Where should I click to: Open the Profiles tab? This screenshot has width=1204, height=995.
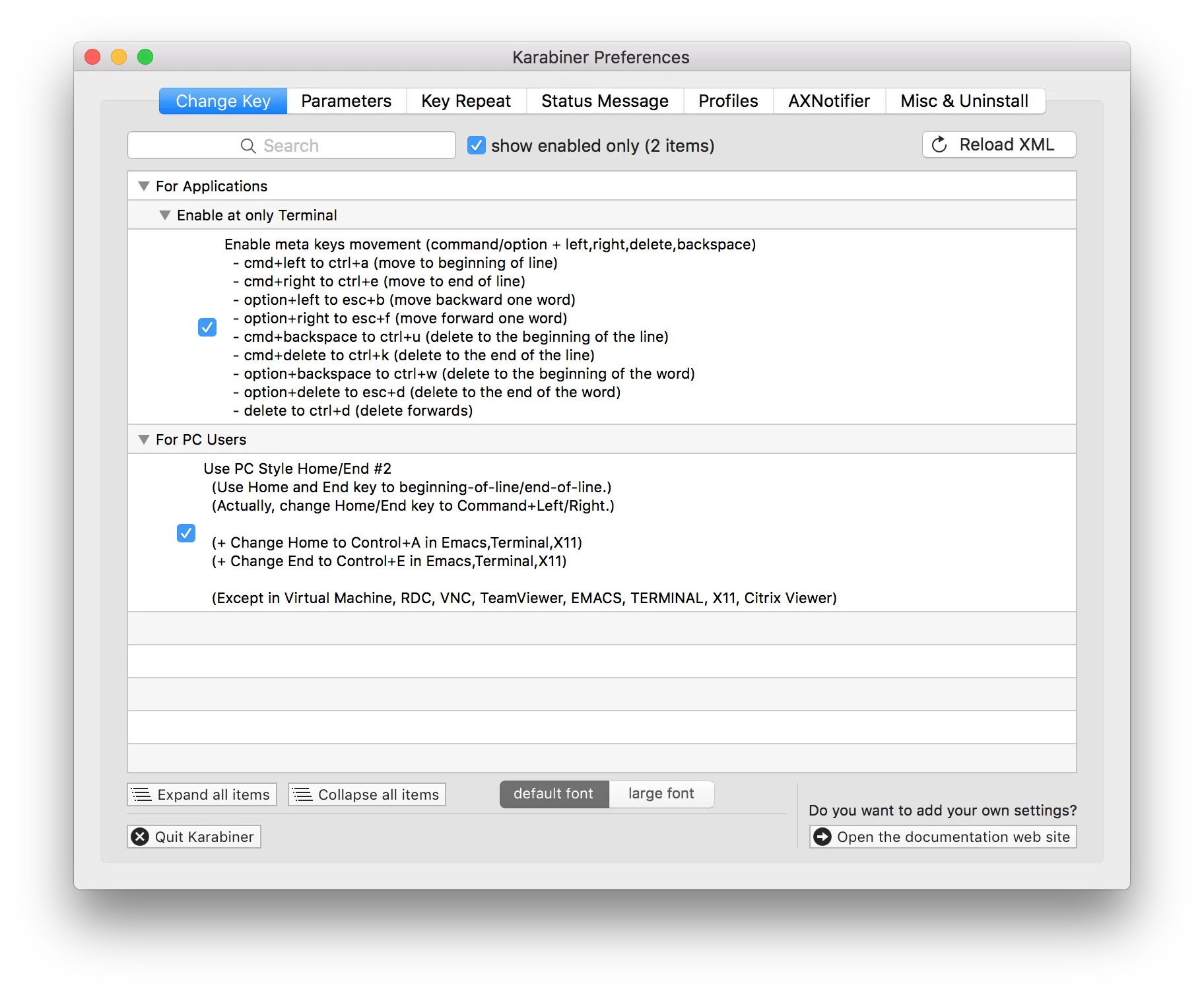click(728, 101)
